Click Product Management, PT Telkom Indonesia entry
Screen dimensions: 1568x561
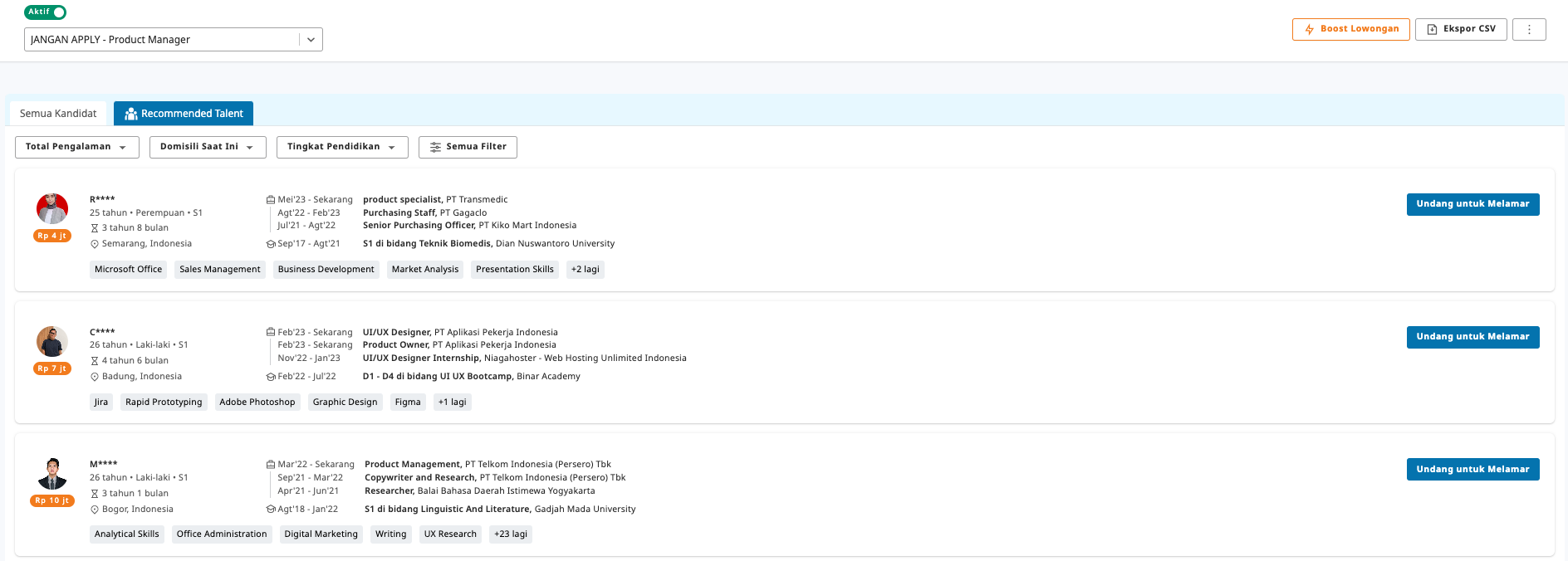click(488, 465)
